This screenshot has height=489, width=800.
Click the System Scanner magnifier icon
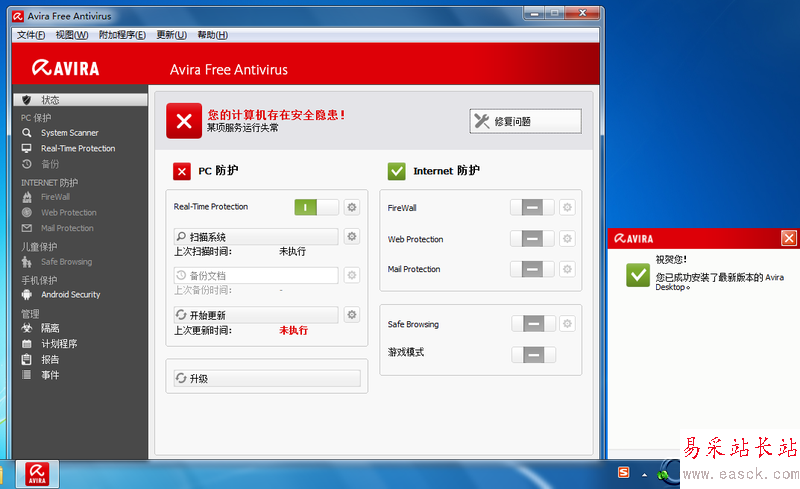(27, 133)
